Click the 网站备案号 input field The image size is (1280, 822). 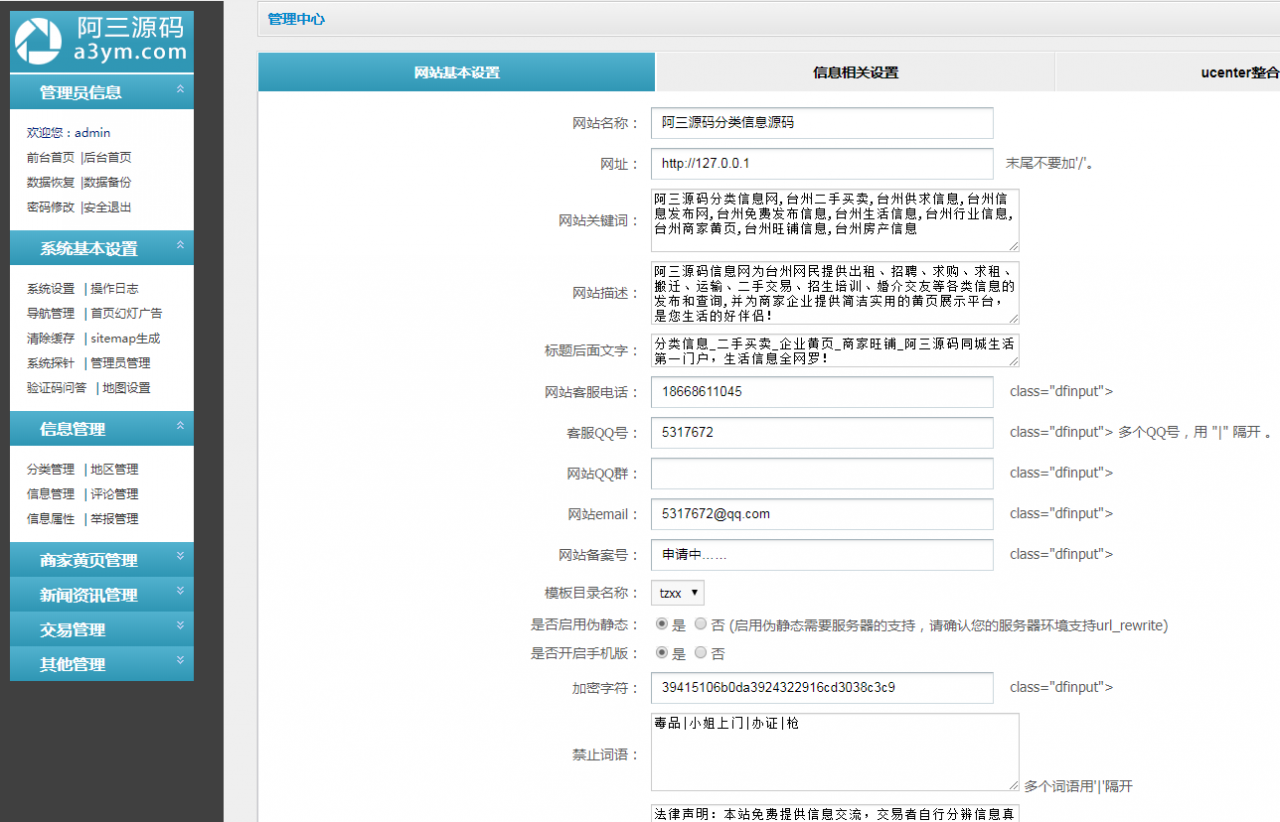click(822, 554)
